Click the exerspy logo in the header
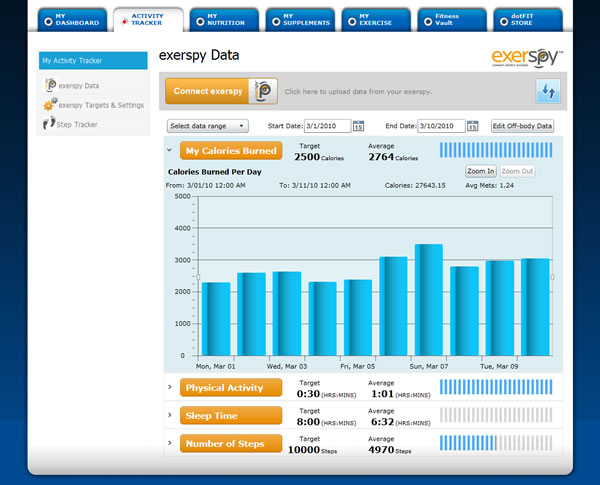The image size is (600, 485). 526,57
